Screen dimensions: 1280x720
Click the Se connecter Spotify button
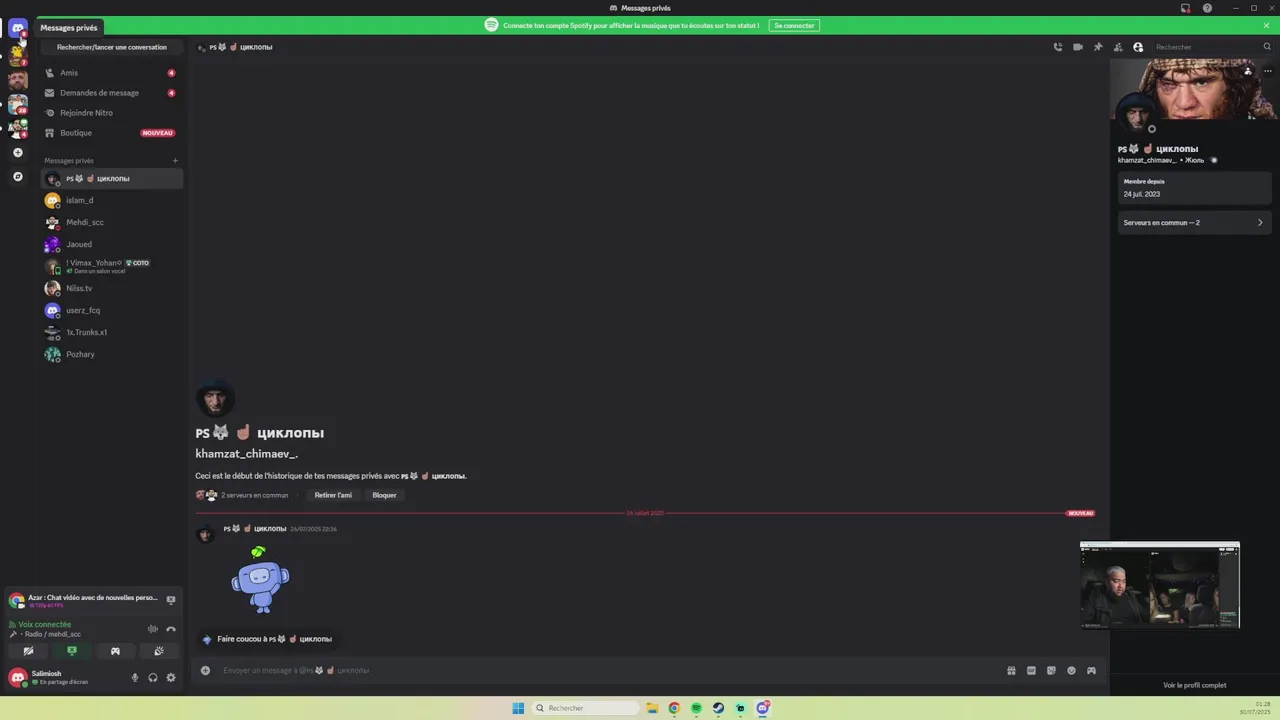(x=794, y=25)
